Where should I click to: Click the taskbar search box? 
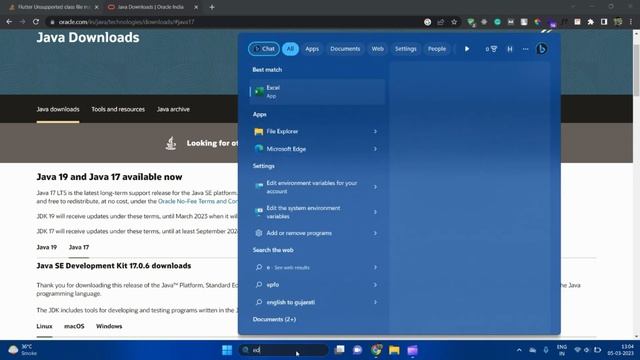[x=283, y=350]
